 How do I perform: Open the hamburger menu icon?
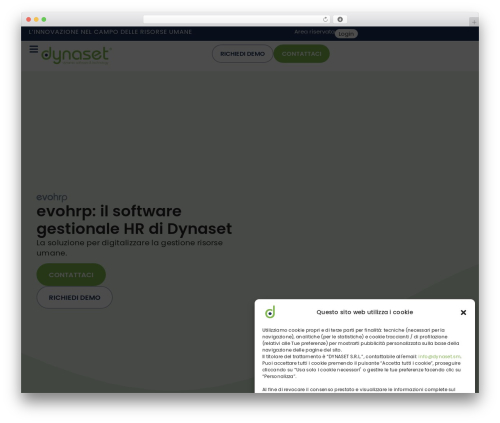click(34, 49)
